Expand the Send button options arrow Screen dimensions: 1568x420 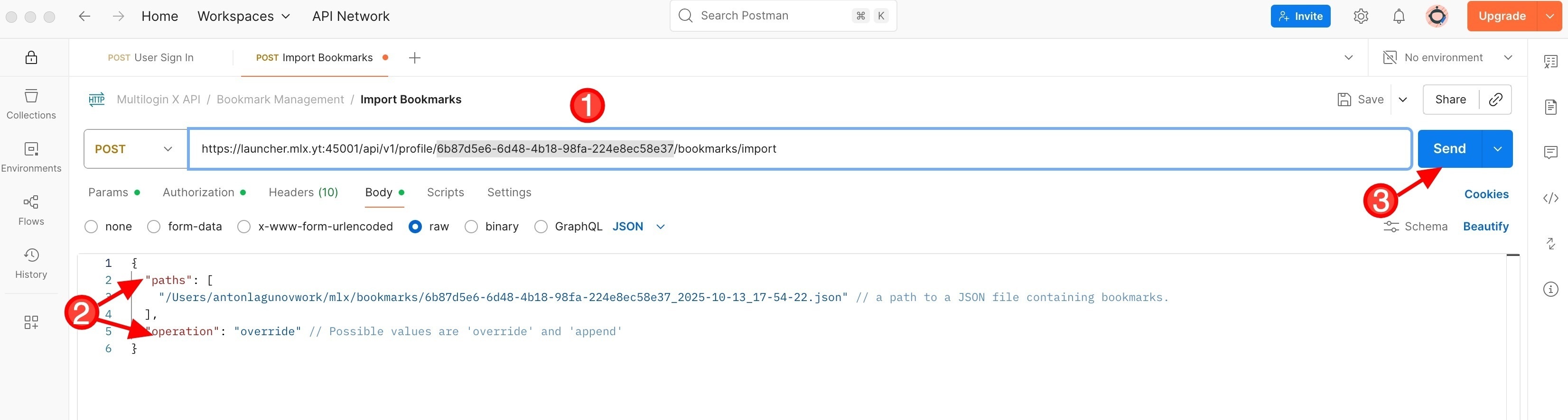[1497, 149]
